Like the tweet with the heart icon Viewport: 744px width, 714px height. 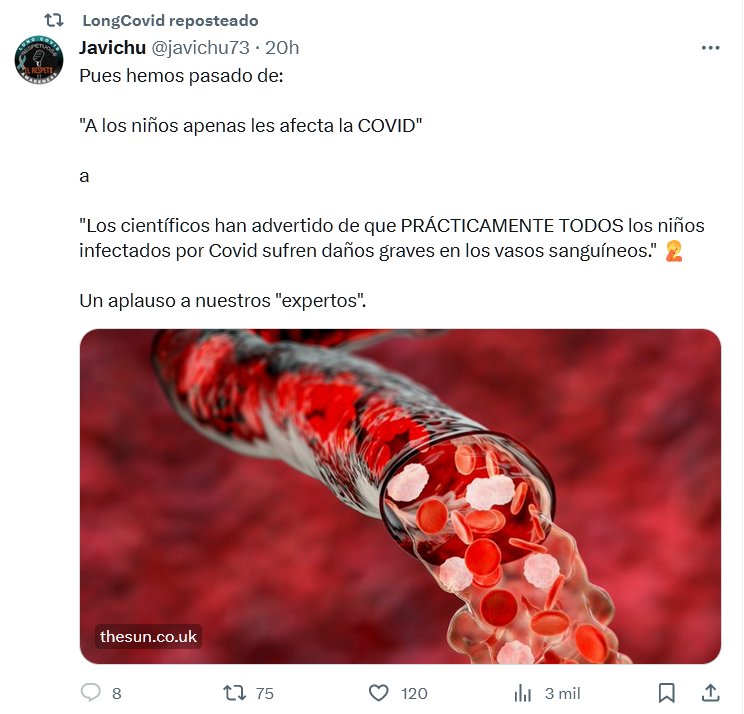379,693
